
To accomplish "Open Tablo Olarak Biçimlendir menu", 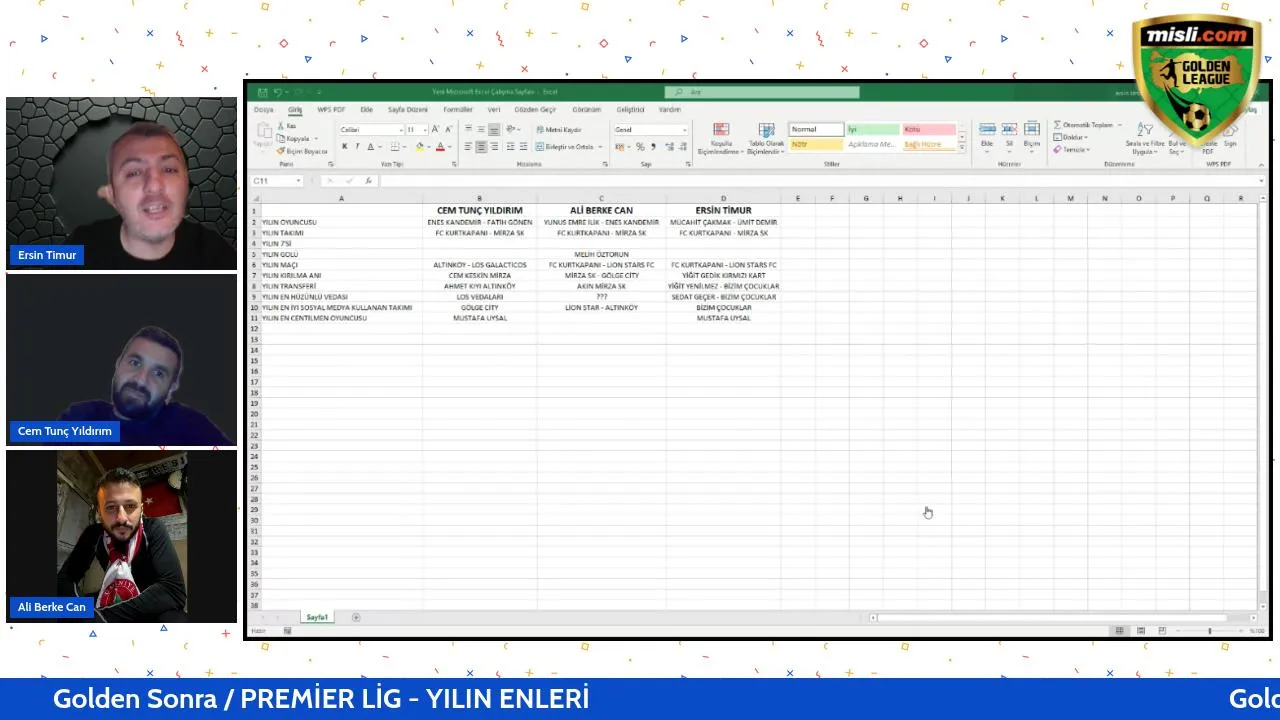I will click(x=766, y=138).
